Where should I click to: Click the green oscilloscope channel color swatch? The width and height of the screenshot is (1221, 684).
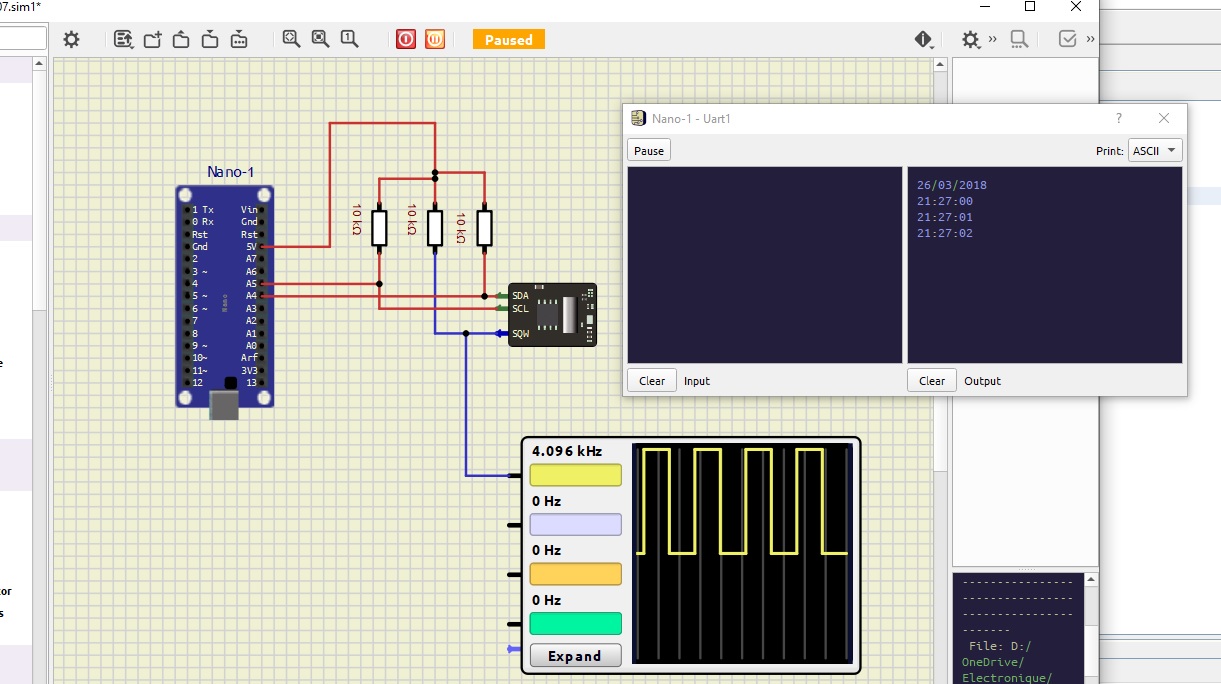pos(575,624)
